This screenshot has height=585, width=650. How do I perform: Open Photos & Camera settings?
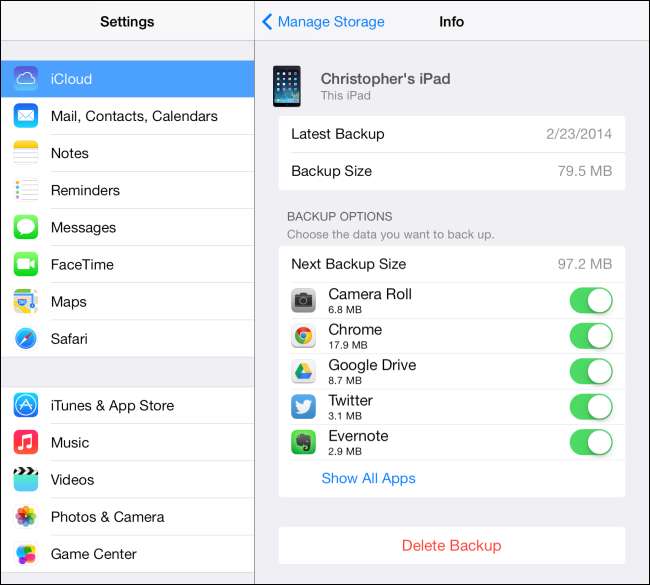[x=128, y=517]
